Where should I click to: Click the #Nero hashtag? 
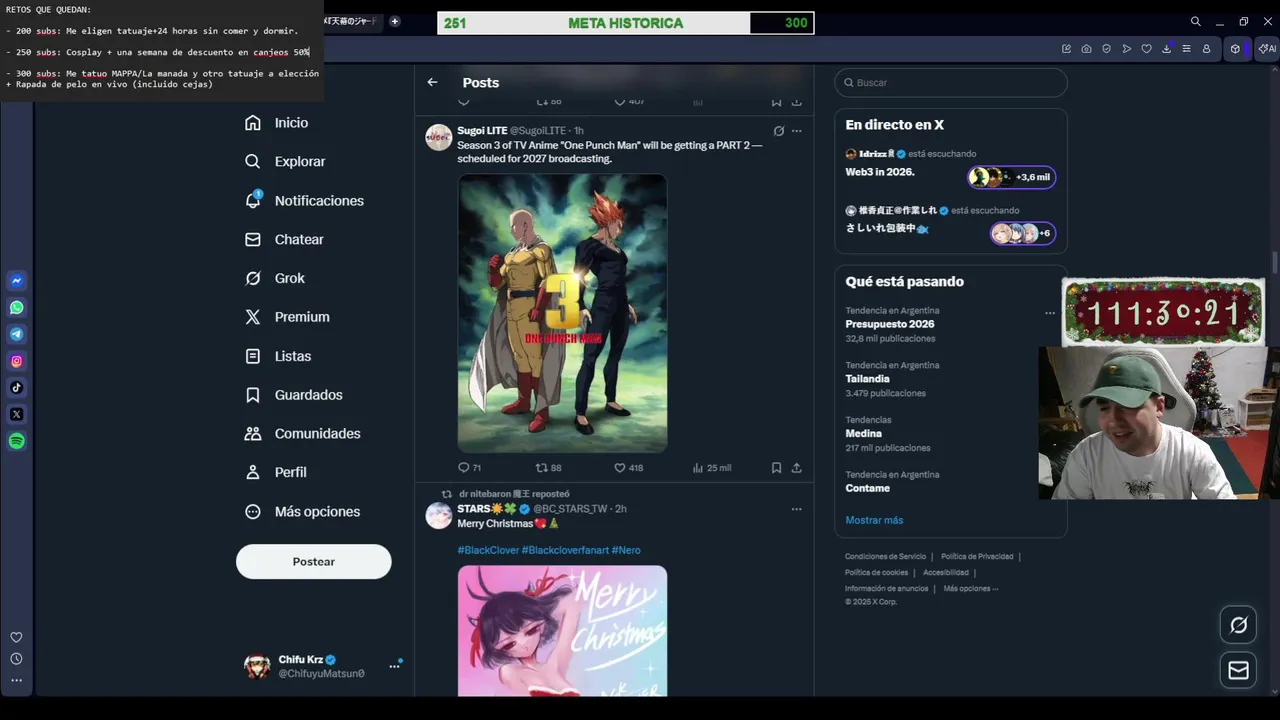click(x=626, y=550)
